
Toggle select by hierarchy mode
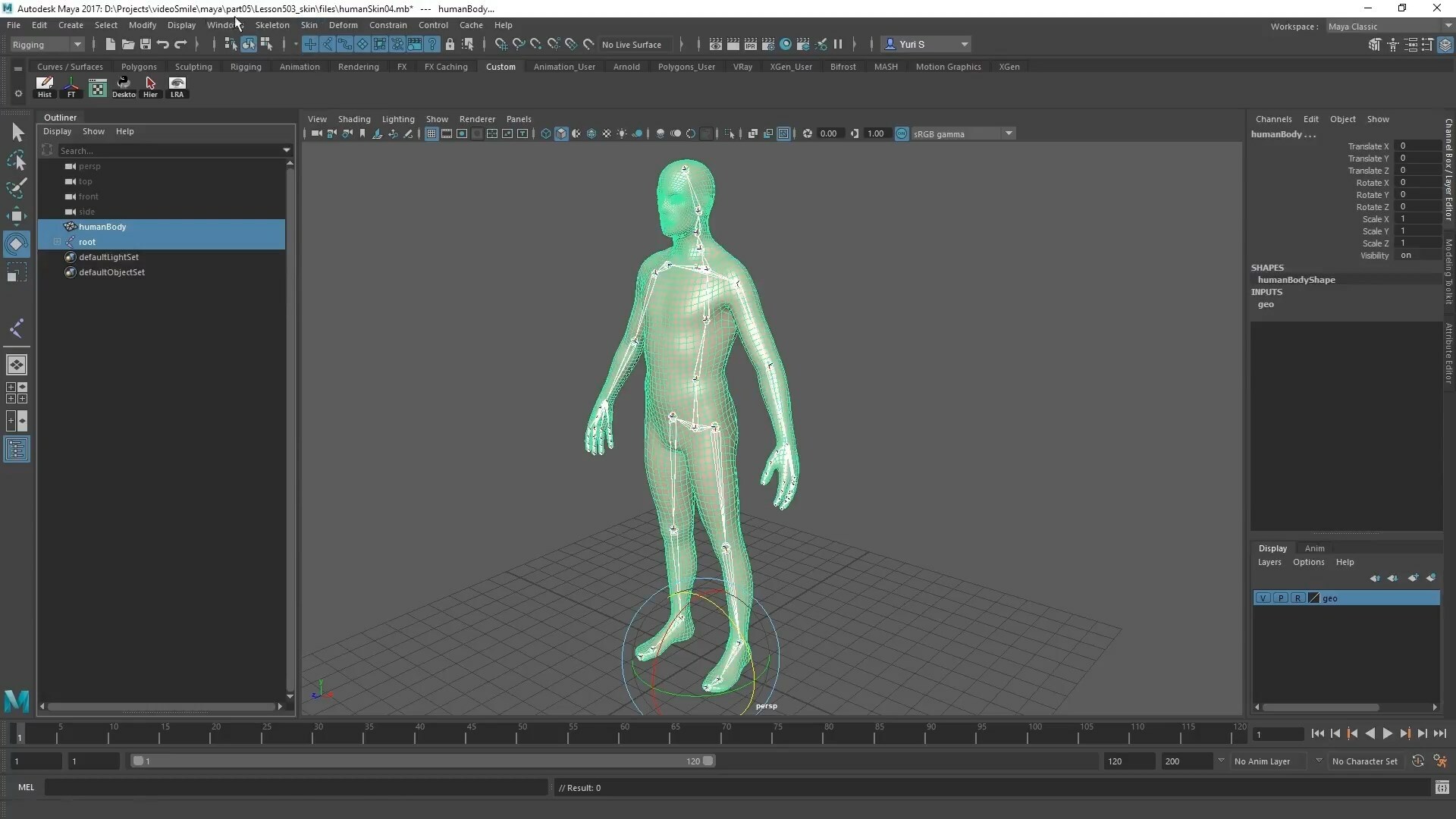tap(231, 44)
